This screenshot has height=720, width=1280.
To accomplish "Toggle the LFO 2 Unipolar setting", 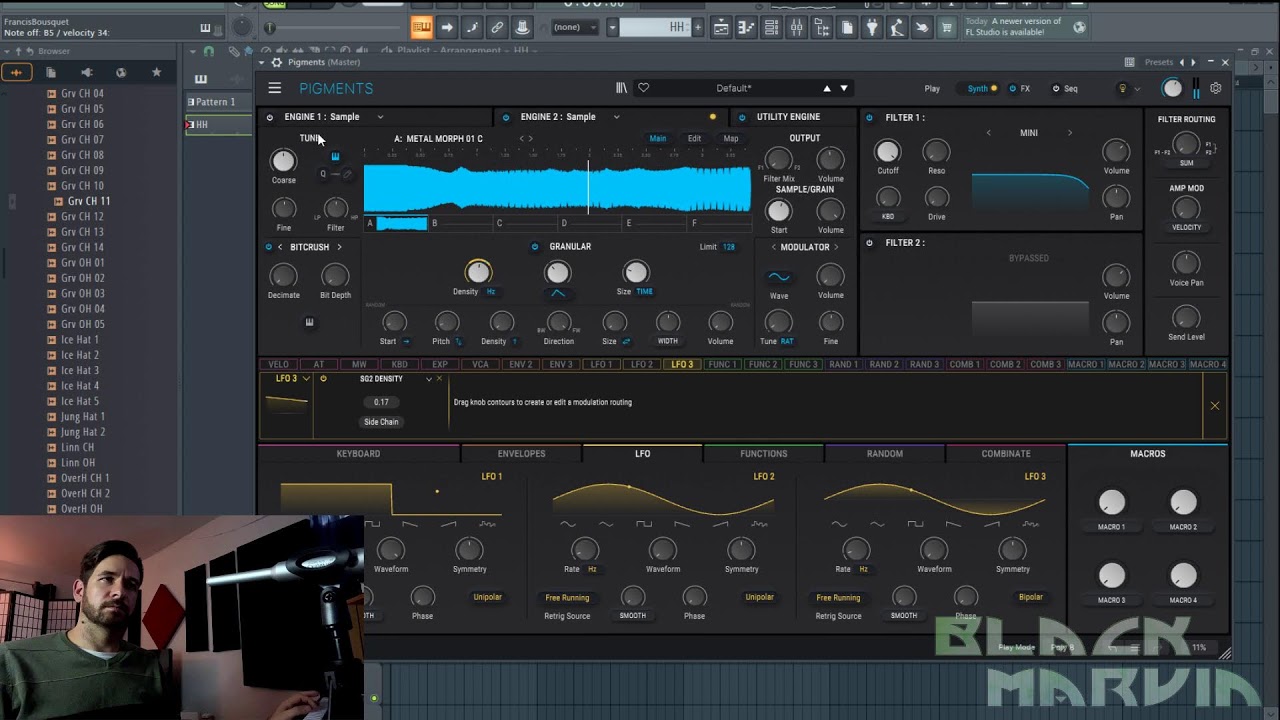I will point(759,597).
